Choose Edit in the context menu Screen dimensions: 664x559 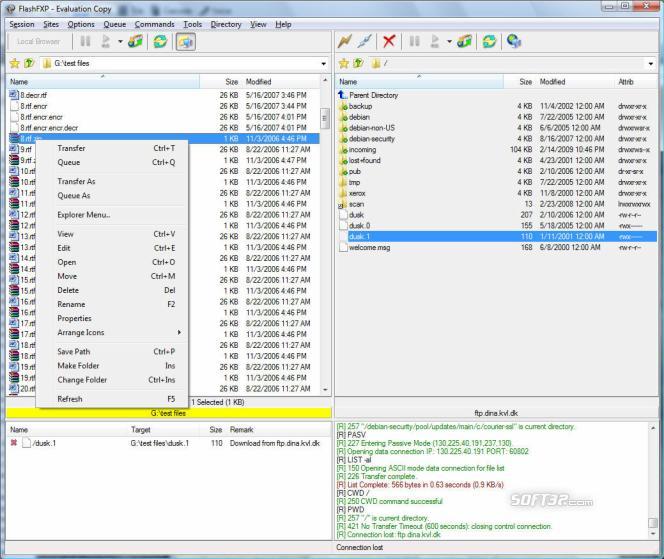point(113,248)
